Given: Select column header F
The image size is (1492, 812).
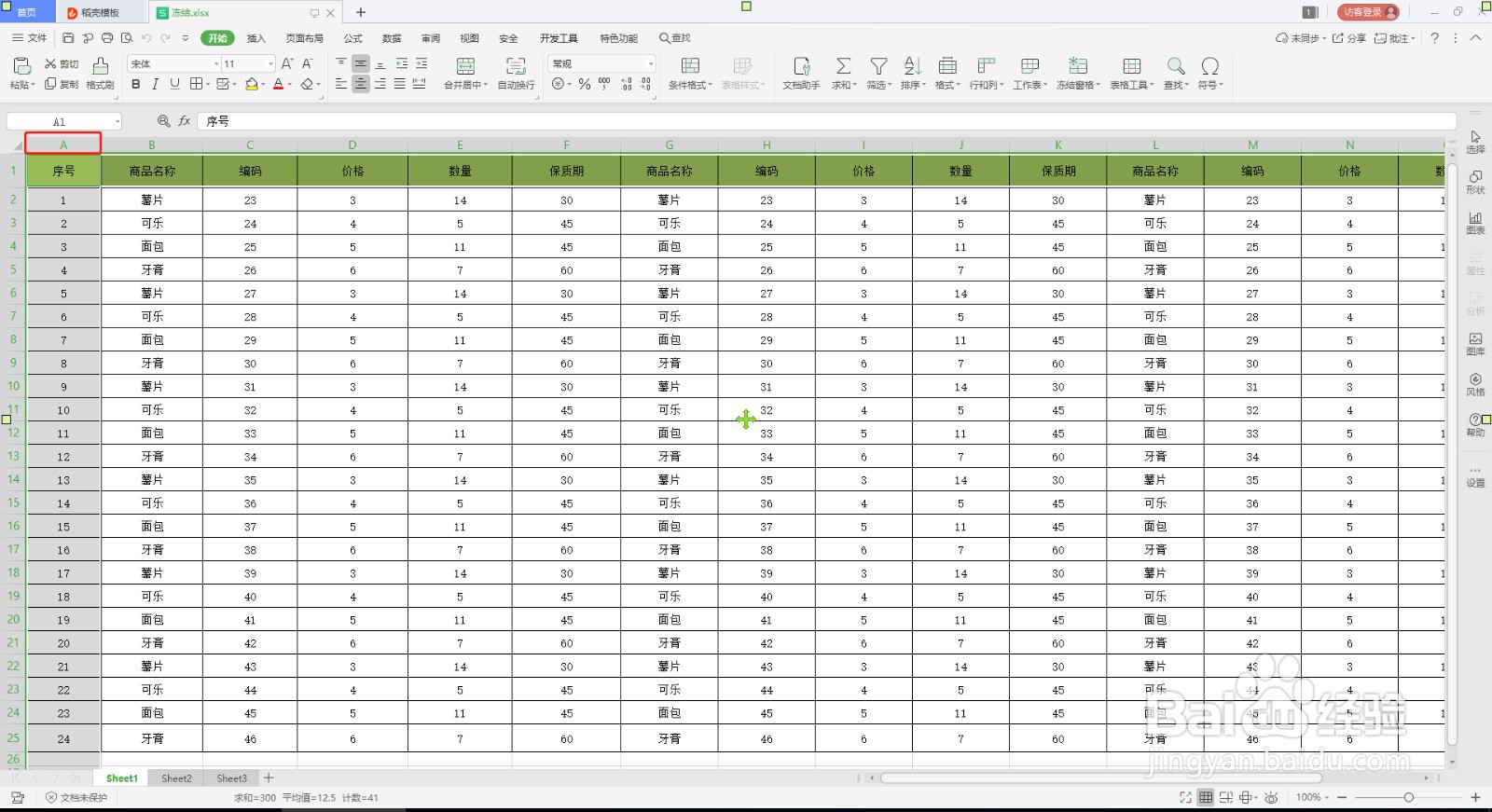Looking at the screenshot, I should click(566, 145).
